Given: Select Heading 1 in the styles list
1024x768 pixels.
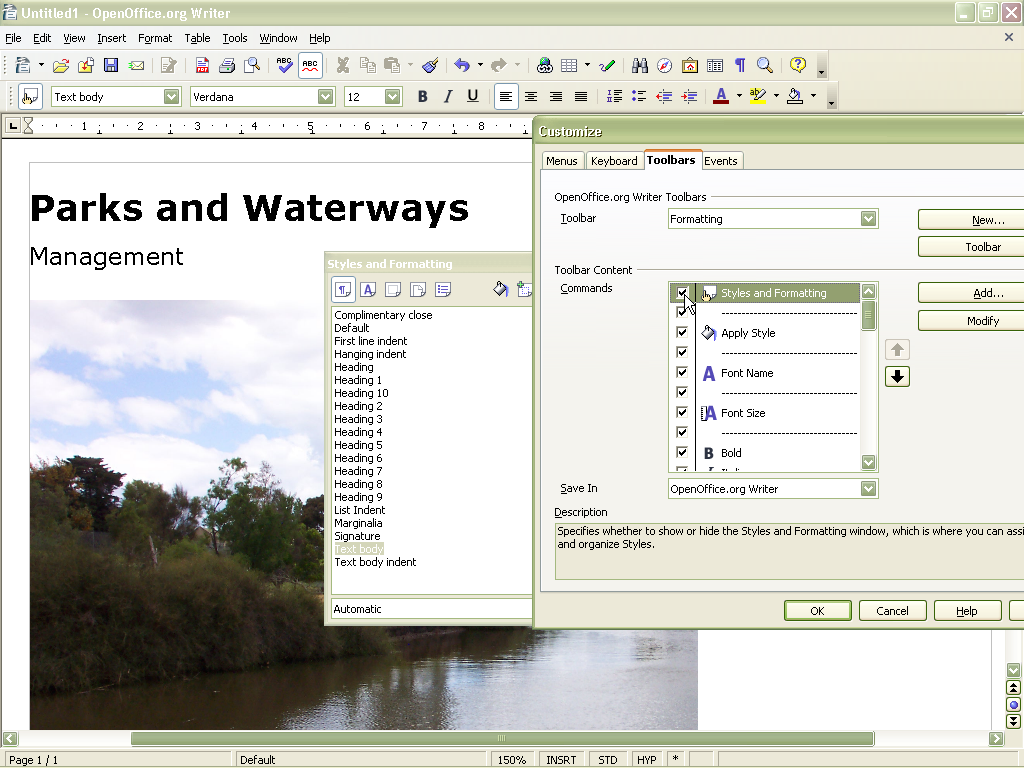Looking at the screenshot, I should point(358,380).
